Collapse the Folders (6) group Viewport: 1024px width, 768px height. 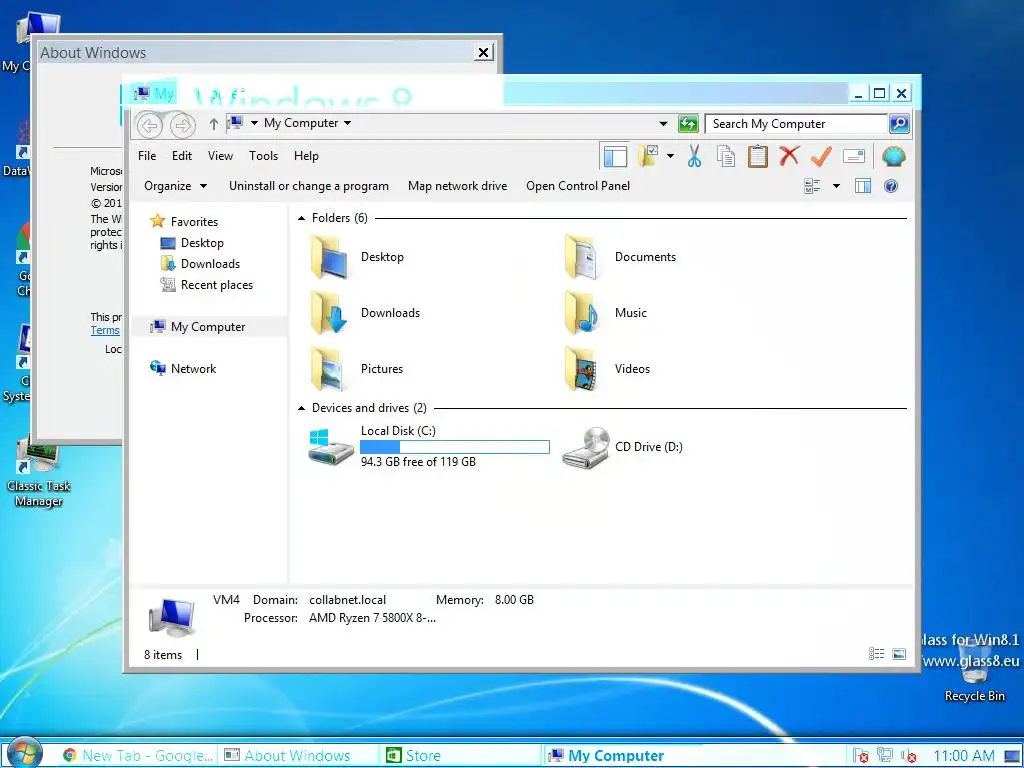point(301,218)
